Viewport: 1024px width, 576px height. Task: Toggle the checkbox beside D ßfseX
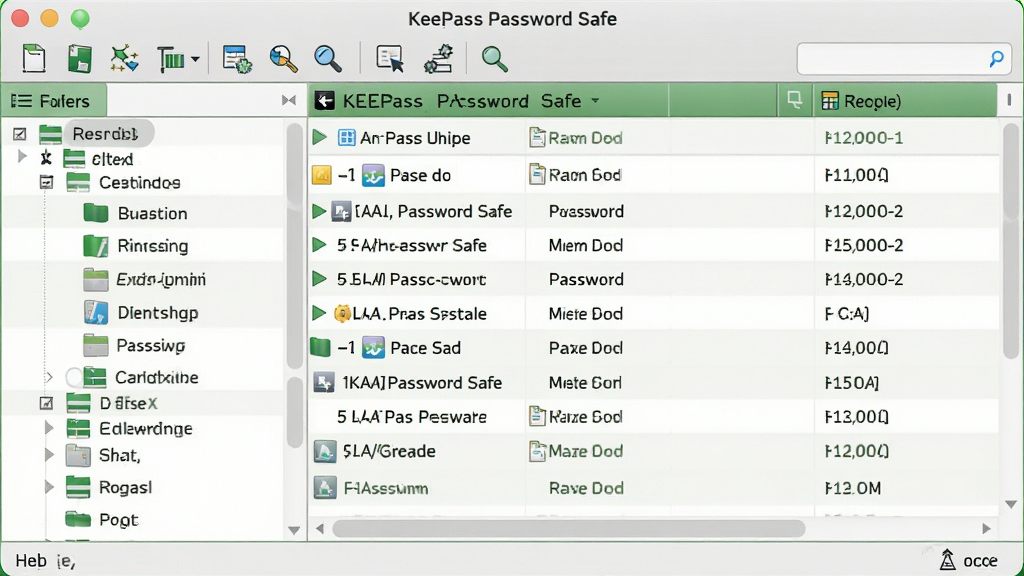pos(46,403)
